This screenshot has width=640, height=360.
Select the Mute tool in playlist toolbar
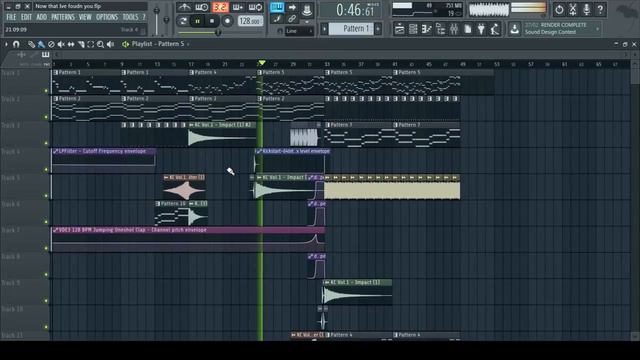pos(61,44)
